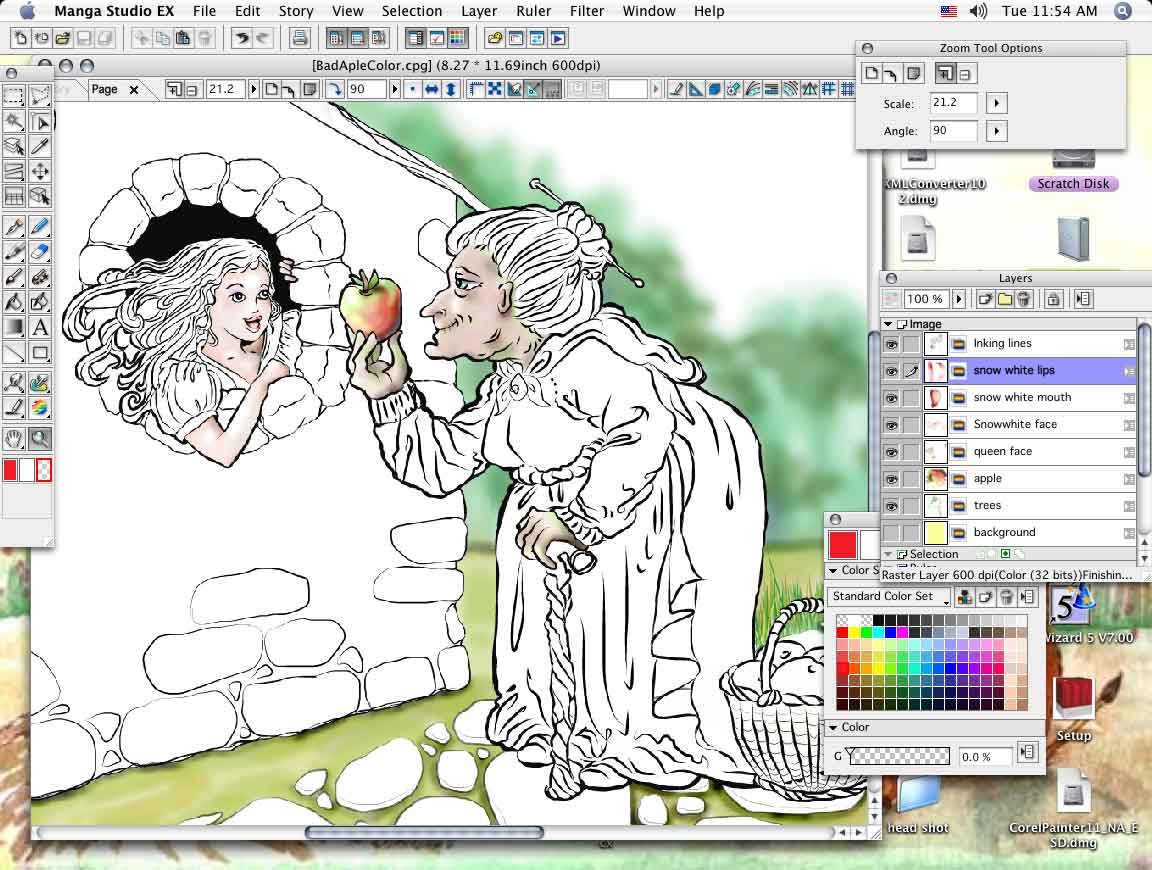Hide the snow white mouth layer

(891, 398)
